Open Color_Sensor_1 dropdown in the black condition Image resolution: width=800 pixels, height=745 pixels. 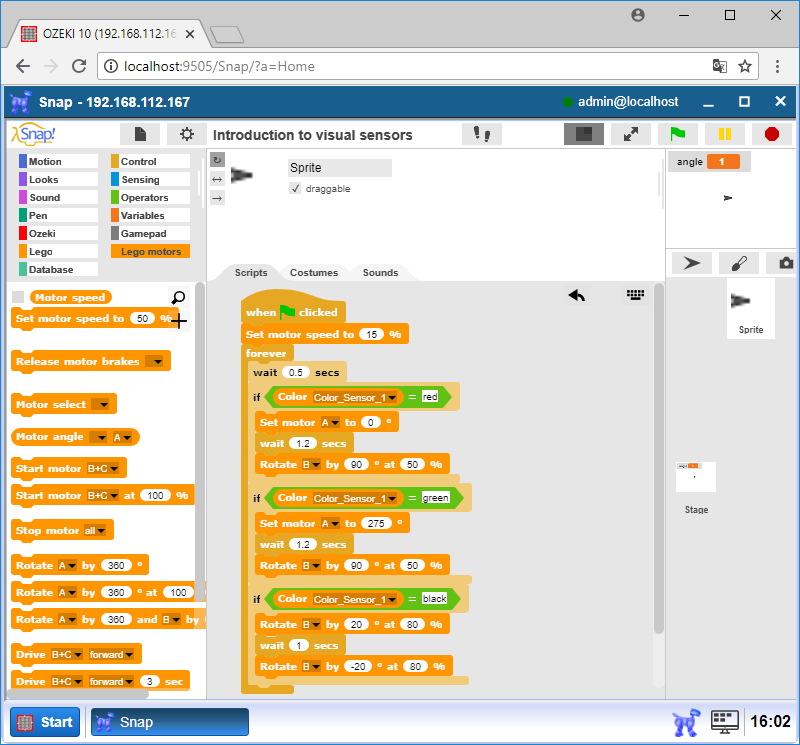point(355,600)
